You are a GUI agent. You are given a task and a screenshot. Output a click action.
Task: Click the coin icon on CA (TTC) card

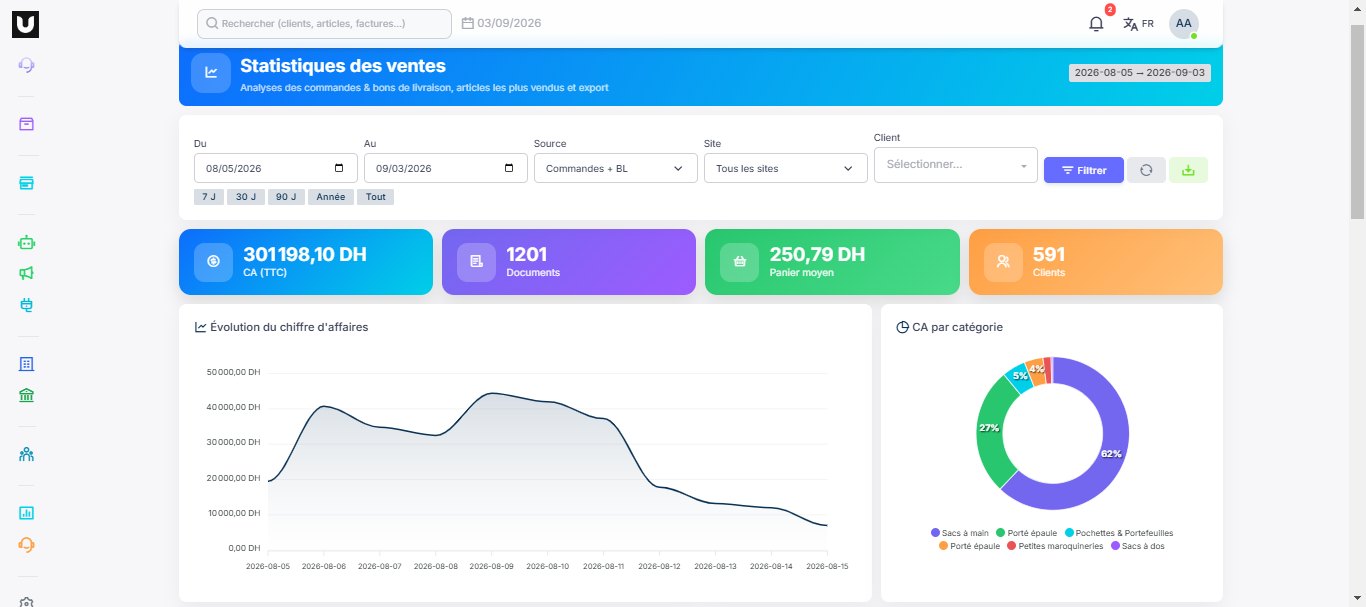(x=213, y=262)
